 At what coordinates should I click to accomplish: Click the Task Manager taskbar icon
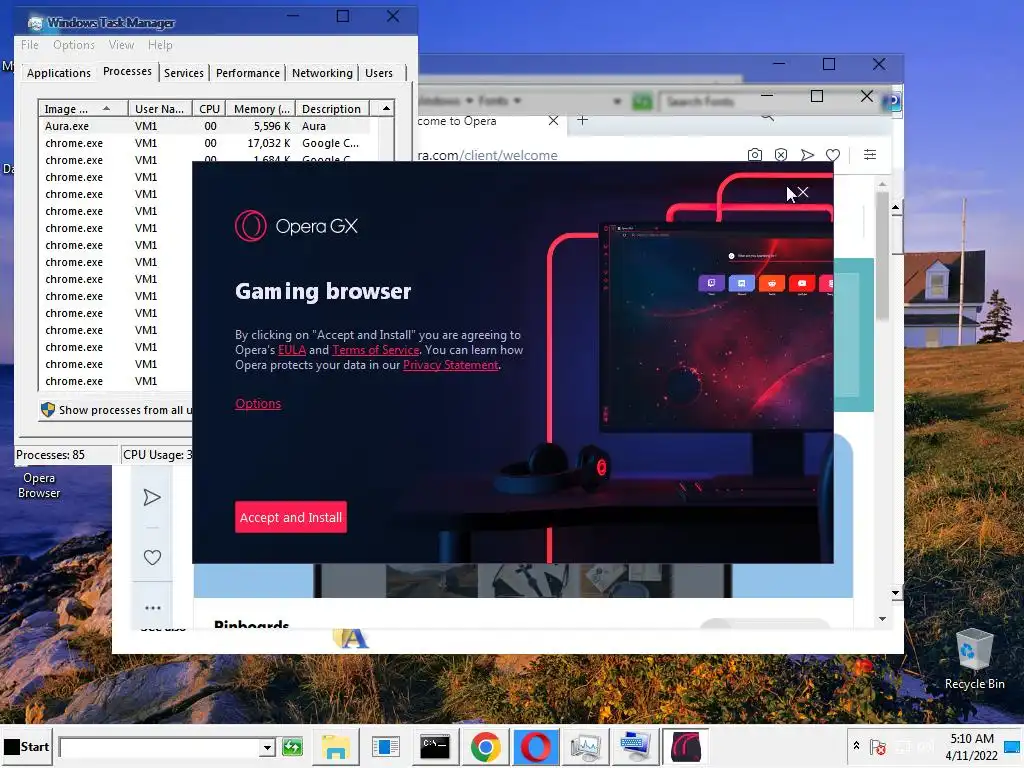[x=585, y=747]
